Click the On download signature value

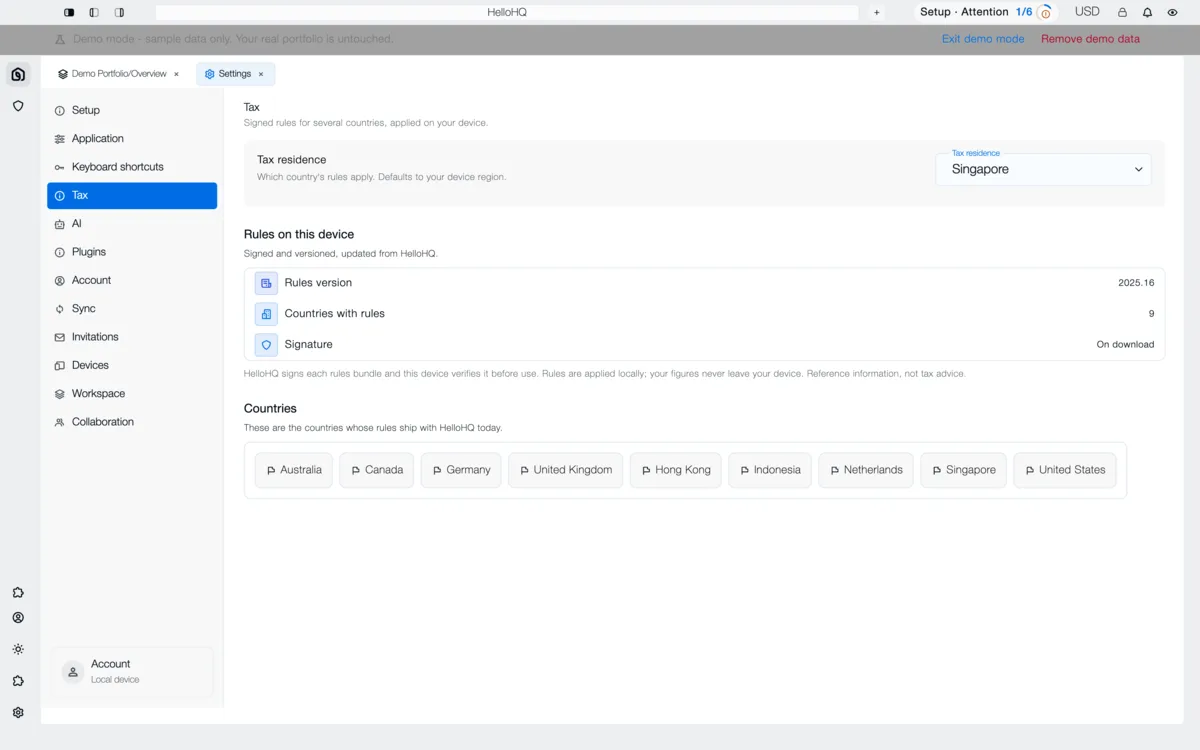point(1125,345)
